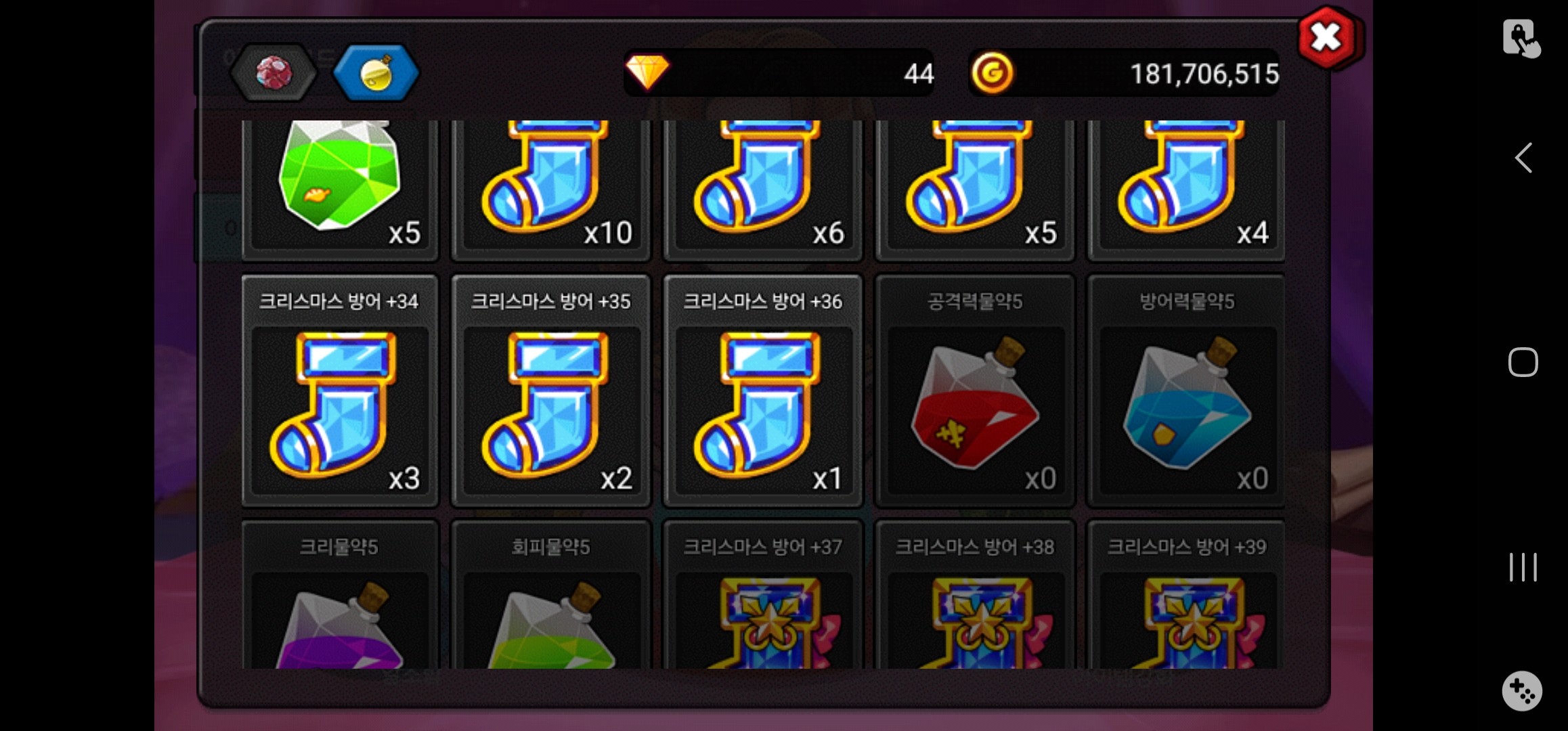Choose the 크리스마스 방어 +36 stocking
The height and width of the screenshot is (731, 1568).
(763, 391)
